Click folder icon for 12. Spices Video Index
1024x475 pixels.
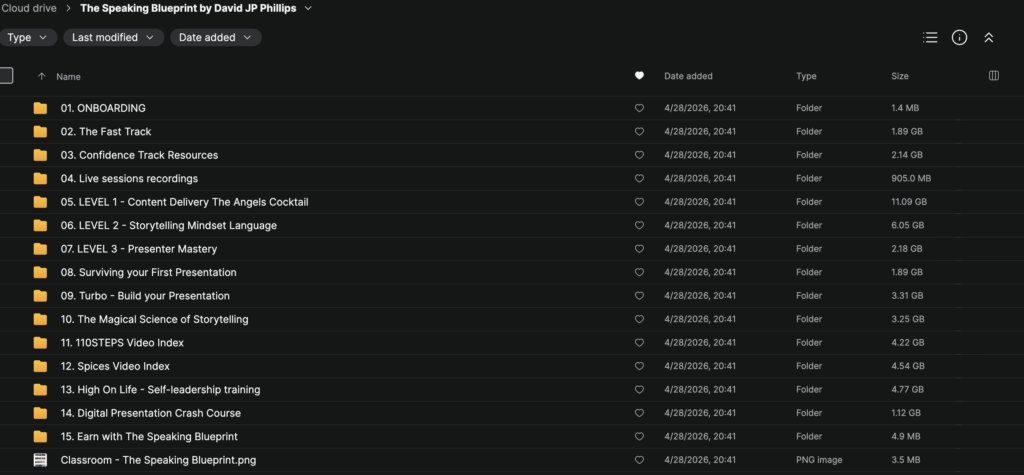coord(40,366)
